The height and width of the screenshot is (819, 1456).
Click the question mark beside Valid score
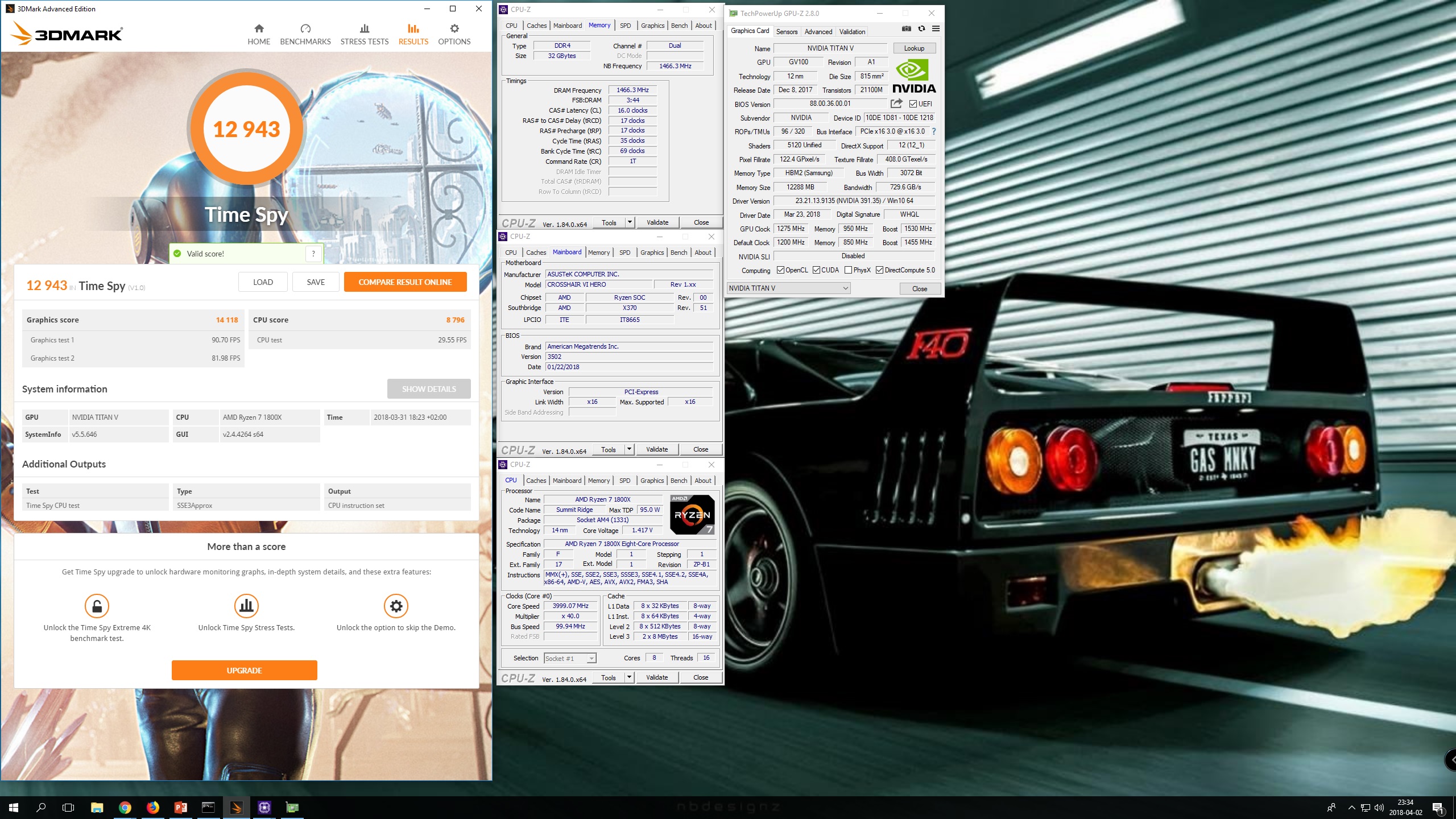(313, 254)
